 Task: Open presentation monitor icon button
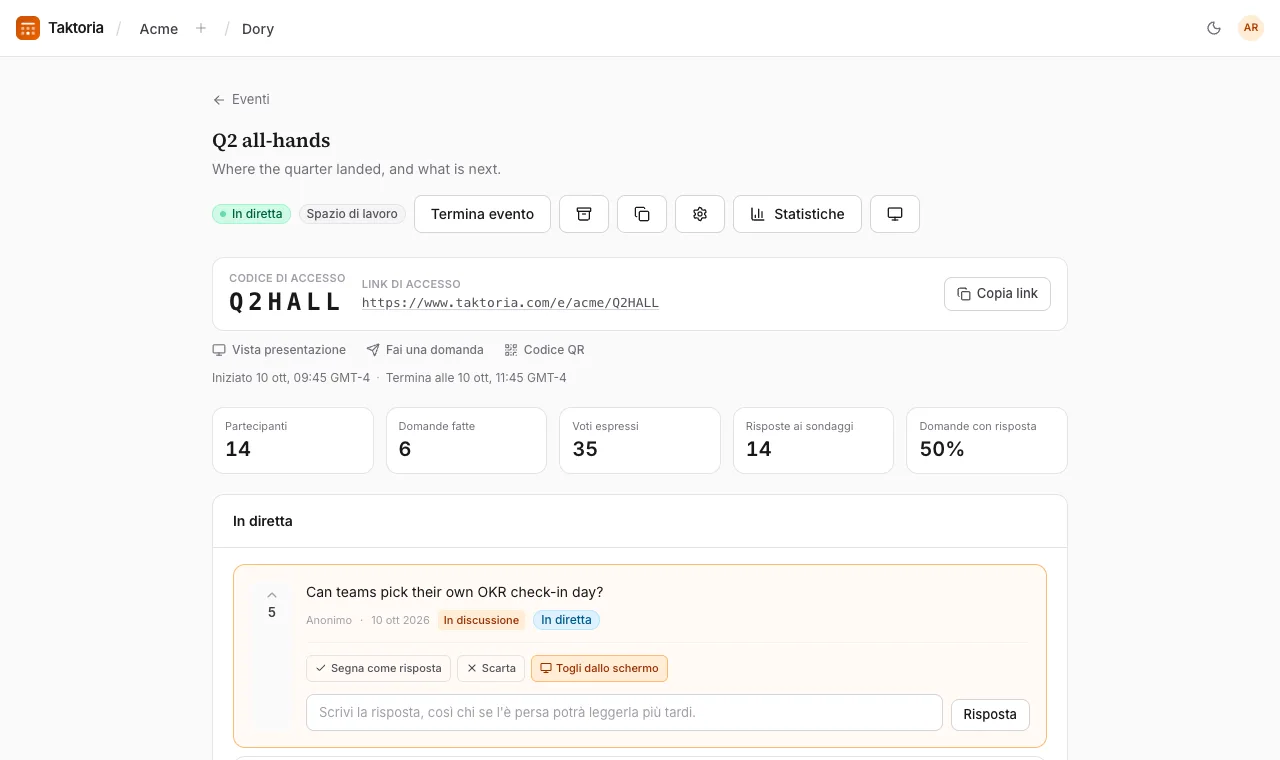[x=895, y=214]
